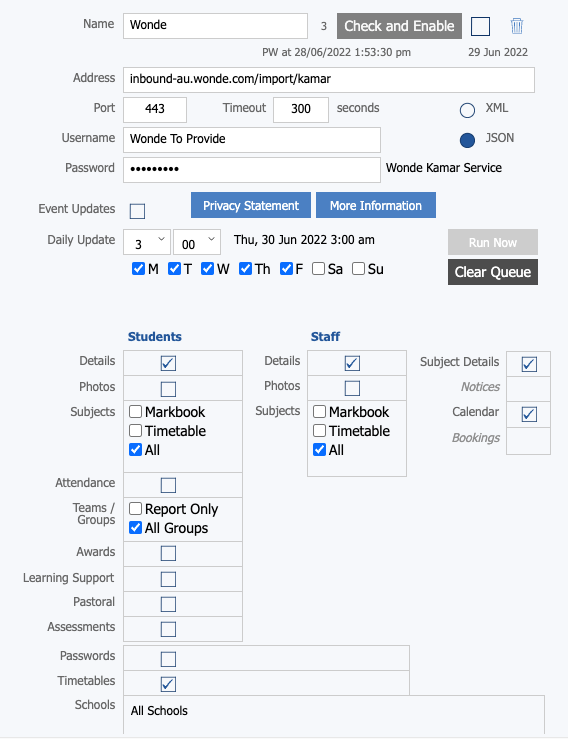Viewport: 568px width, 739px height.
Task: Tick the checkbox beside Check and Enable
Action: tap(480, 26)
